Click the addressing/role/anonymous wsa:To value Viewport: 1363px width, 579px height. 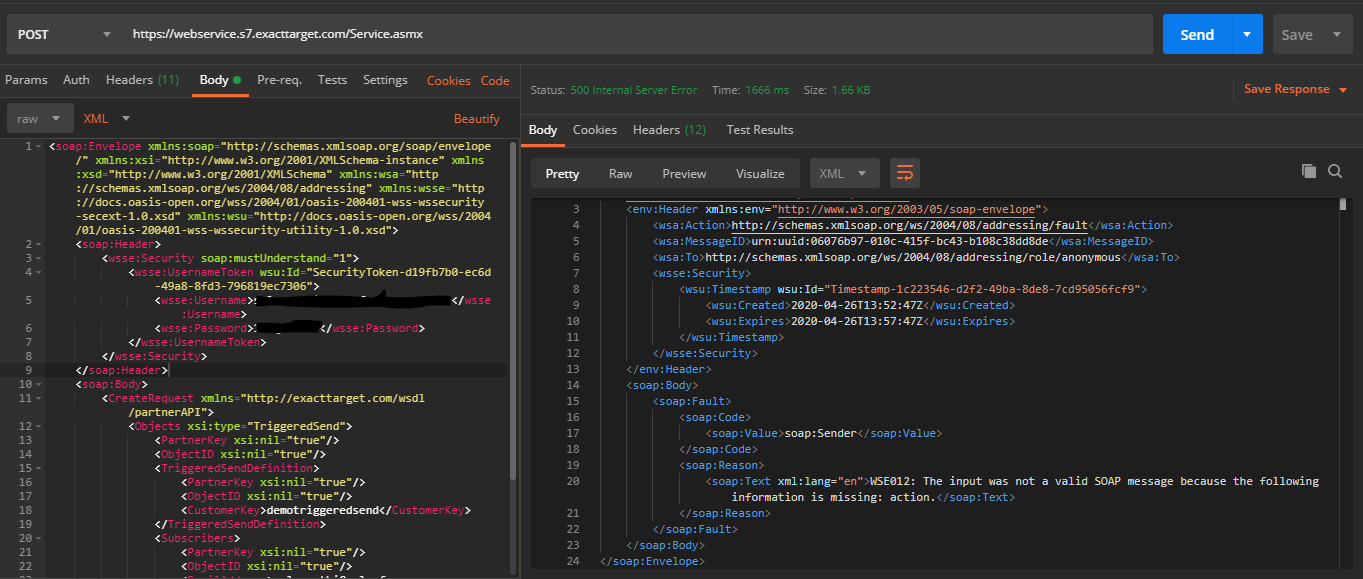pyautogui.click(x=912, y=257)
